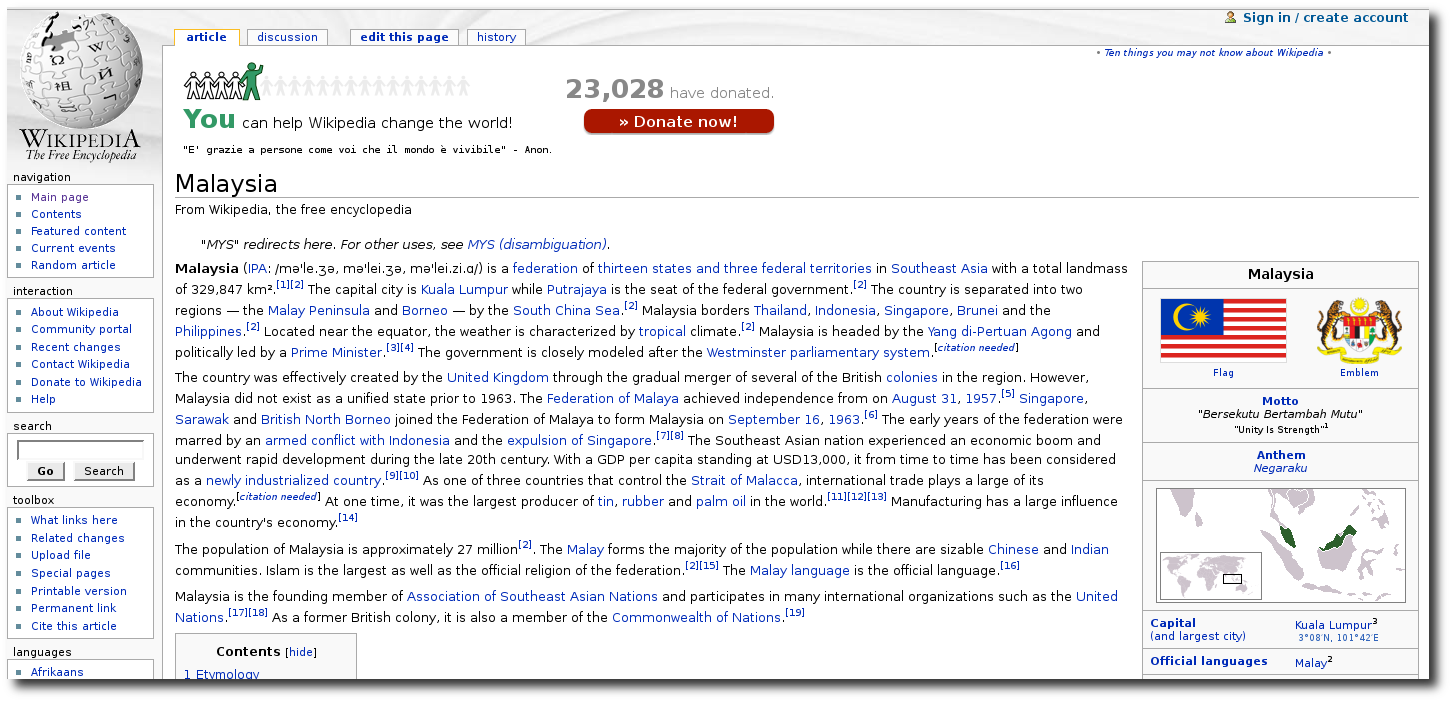Click the Search button
Image resolution: width=1452 pixels, height=702 pixels.
[104, 471]
